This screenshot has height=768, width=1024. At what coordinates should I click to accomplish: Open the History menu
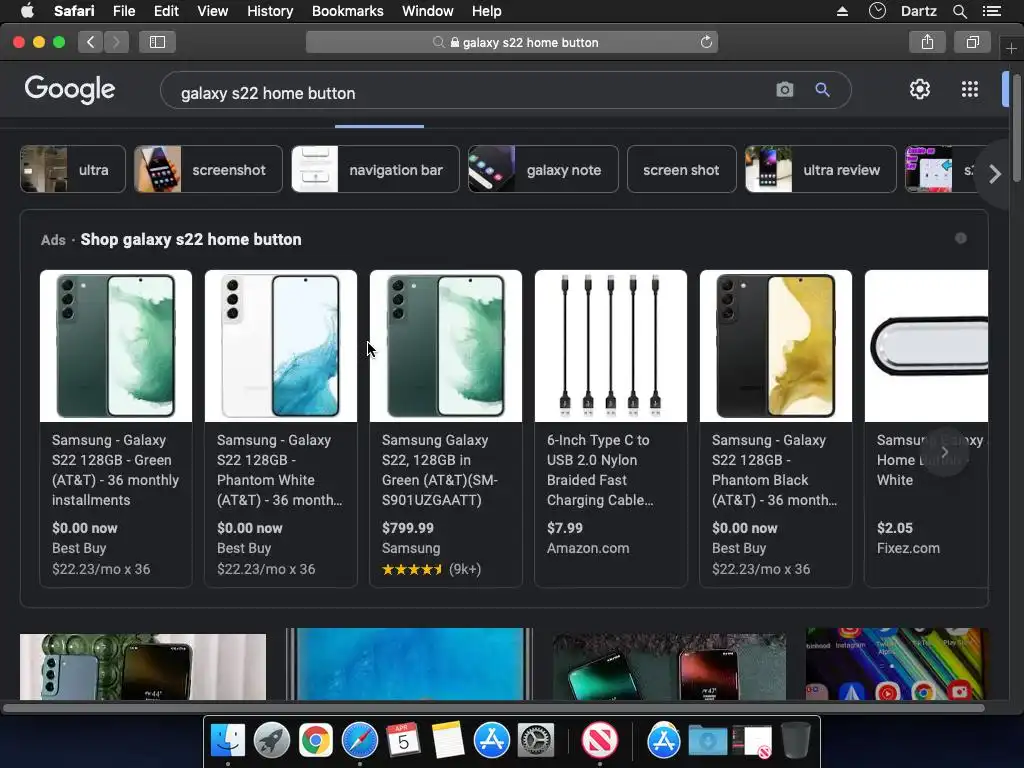coord(270,11)
